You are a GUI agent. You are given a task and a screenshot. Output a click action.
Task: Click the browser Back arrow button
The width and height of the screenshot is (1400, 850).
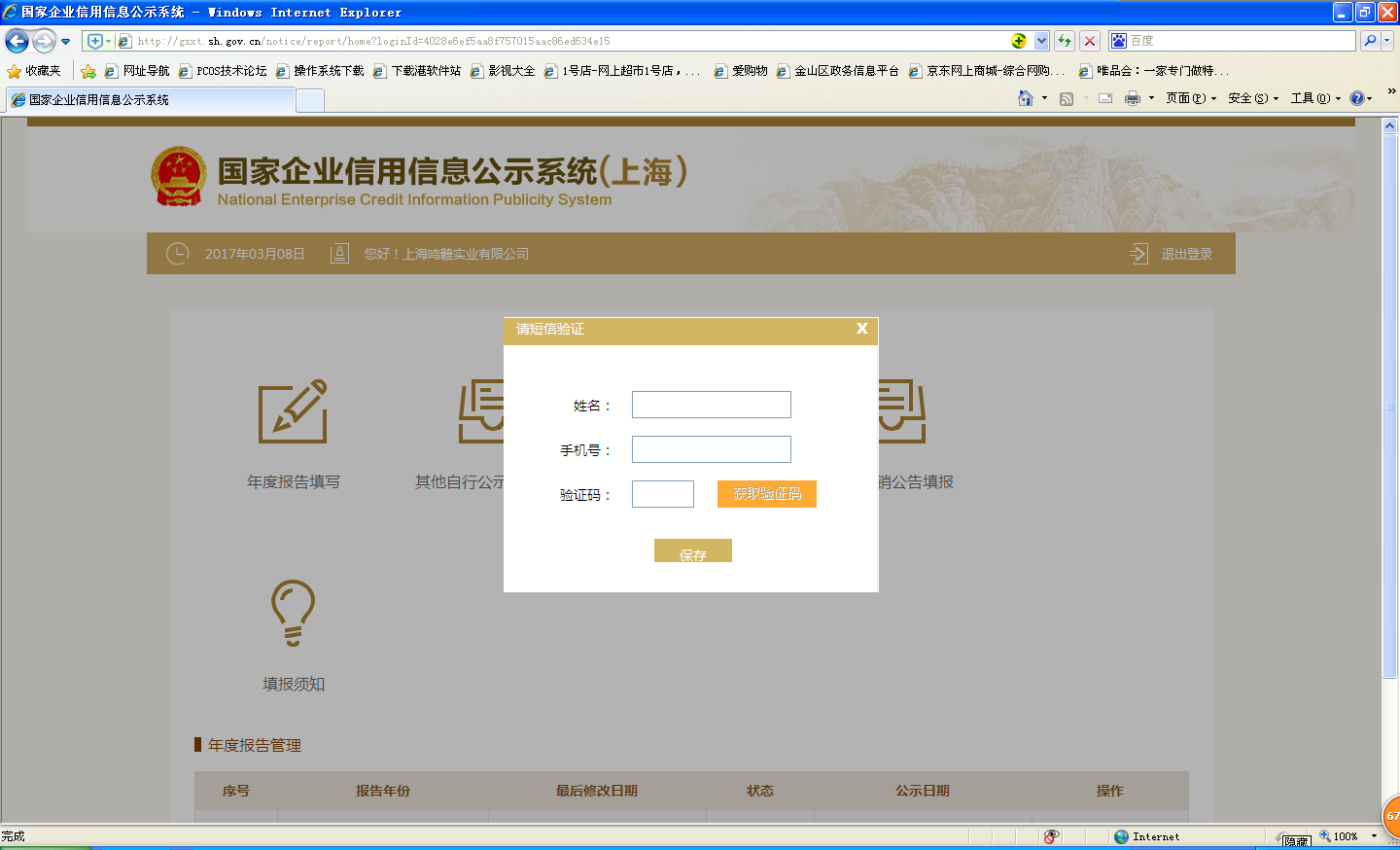tap(17, 41)
